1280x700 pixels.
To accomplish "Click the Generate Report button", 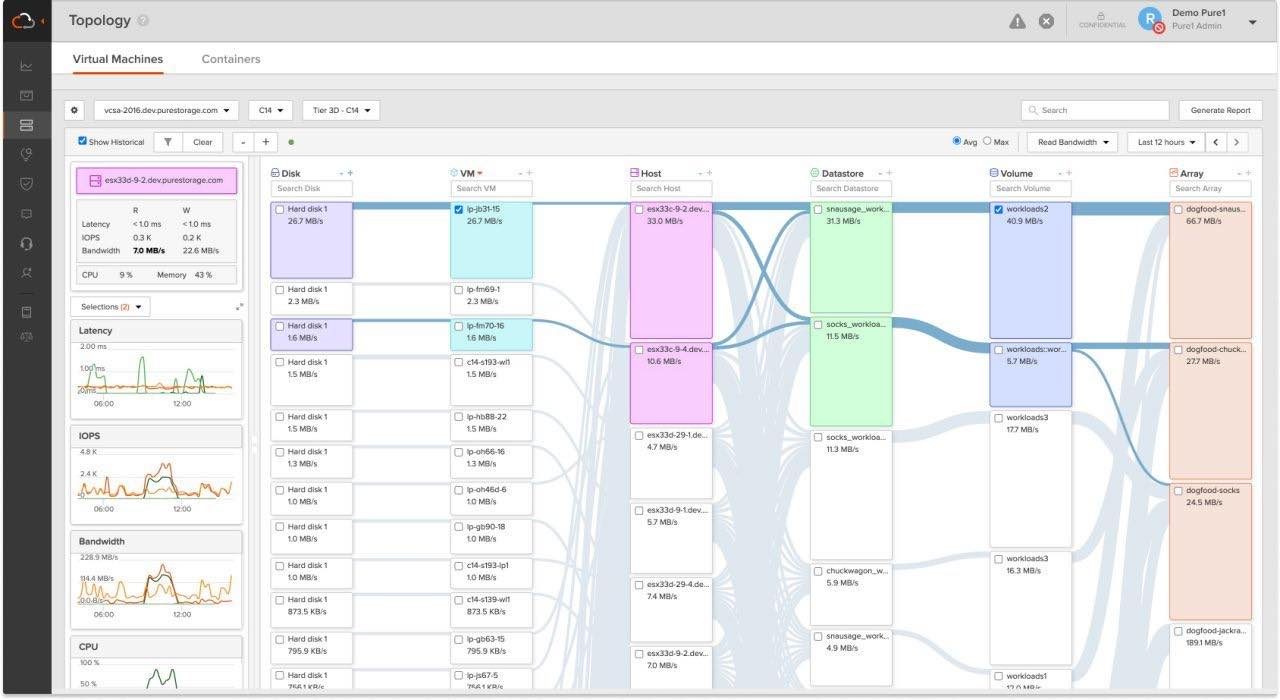I will 1220,110.
